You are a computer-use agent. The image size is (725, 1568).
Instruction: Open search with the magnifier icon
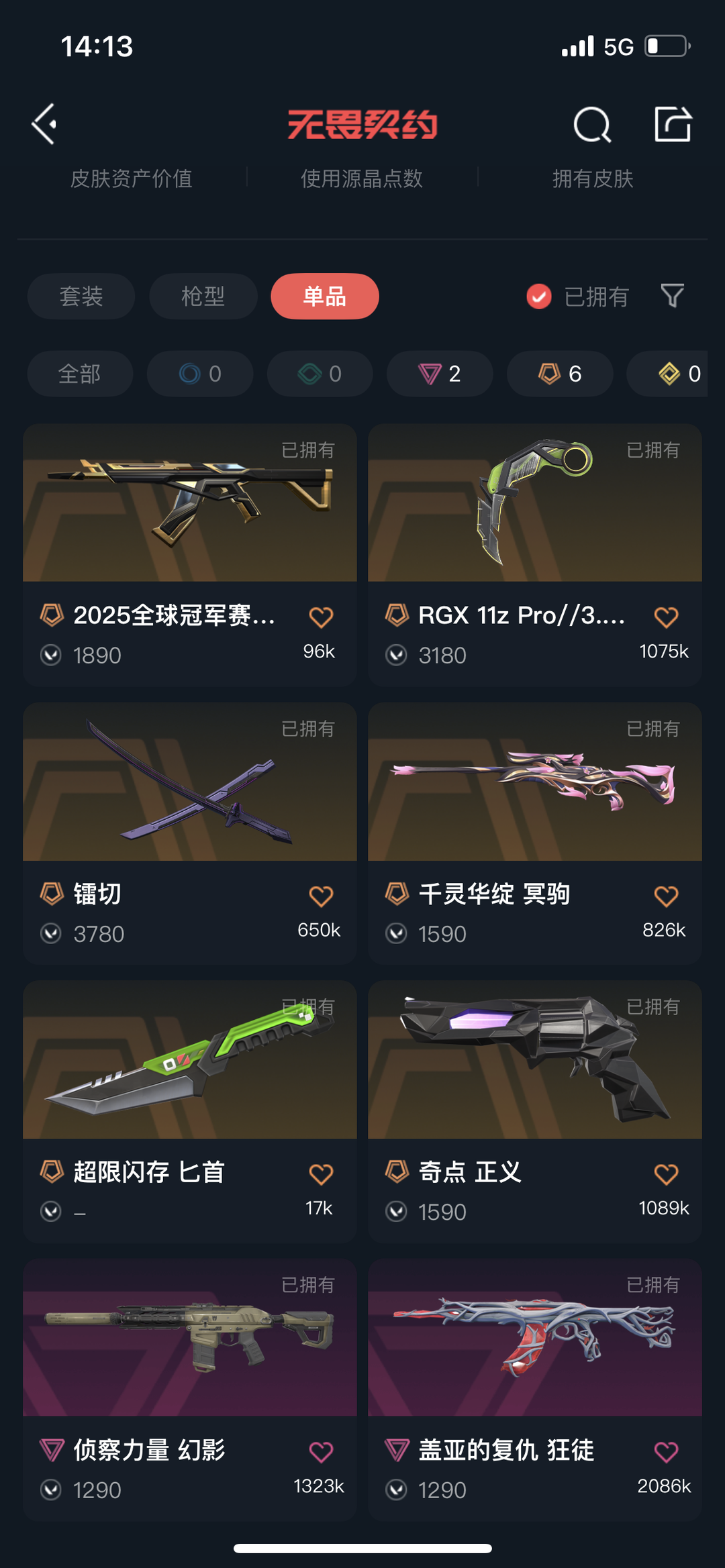tap(592, 124)
